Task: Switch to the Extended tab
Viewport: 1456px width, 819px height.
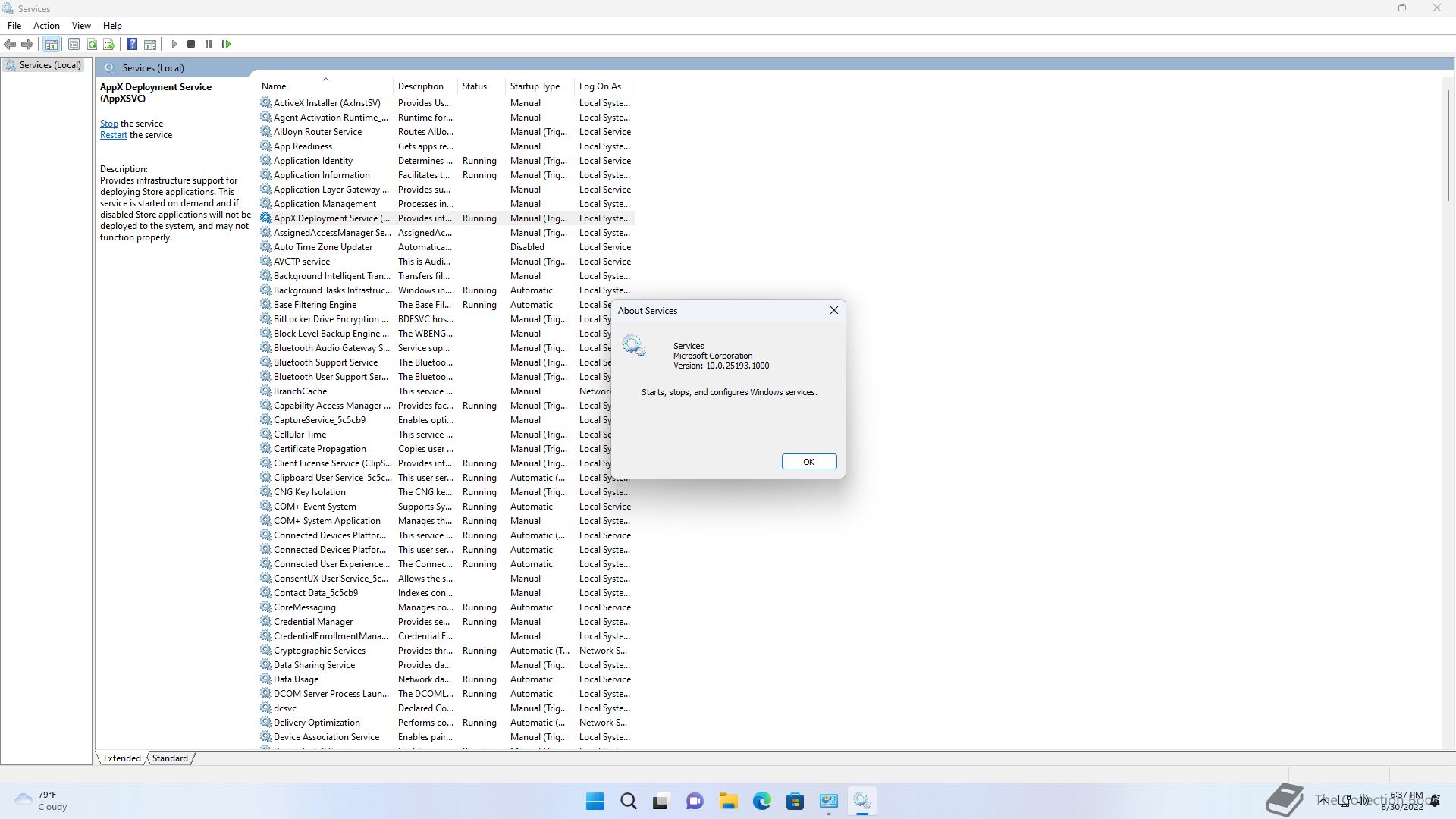Action: 122,758
